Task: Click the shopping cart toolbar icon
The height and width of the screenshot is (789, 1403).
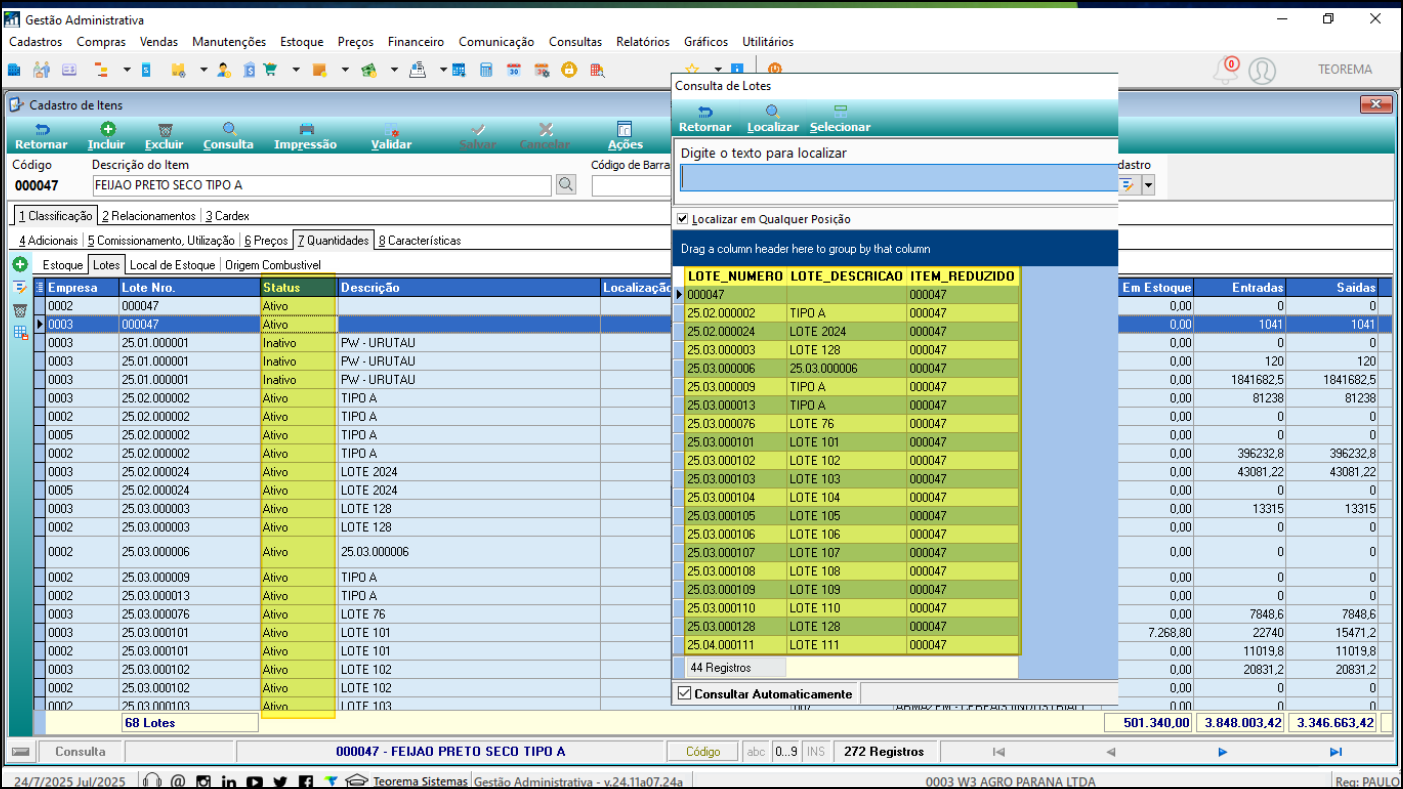Action: coord(270,70)
